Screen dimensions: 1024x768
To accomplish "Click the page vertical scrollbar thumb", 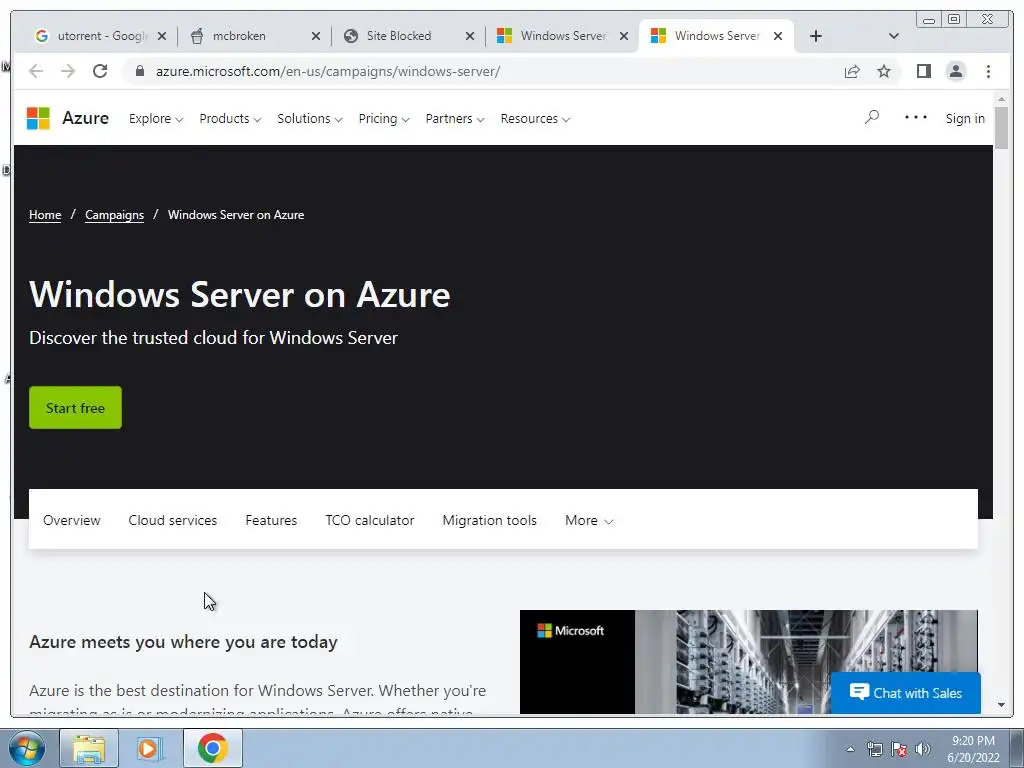I will tap(1001, 128).
